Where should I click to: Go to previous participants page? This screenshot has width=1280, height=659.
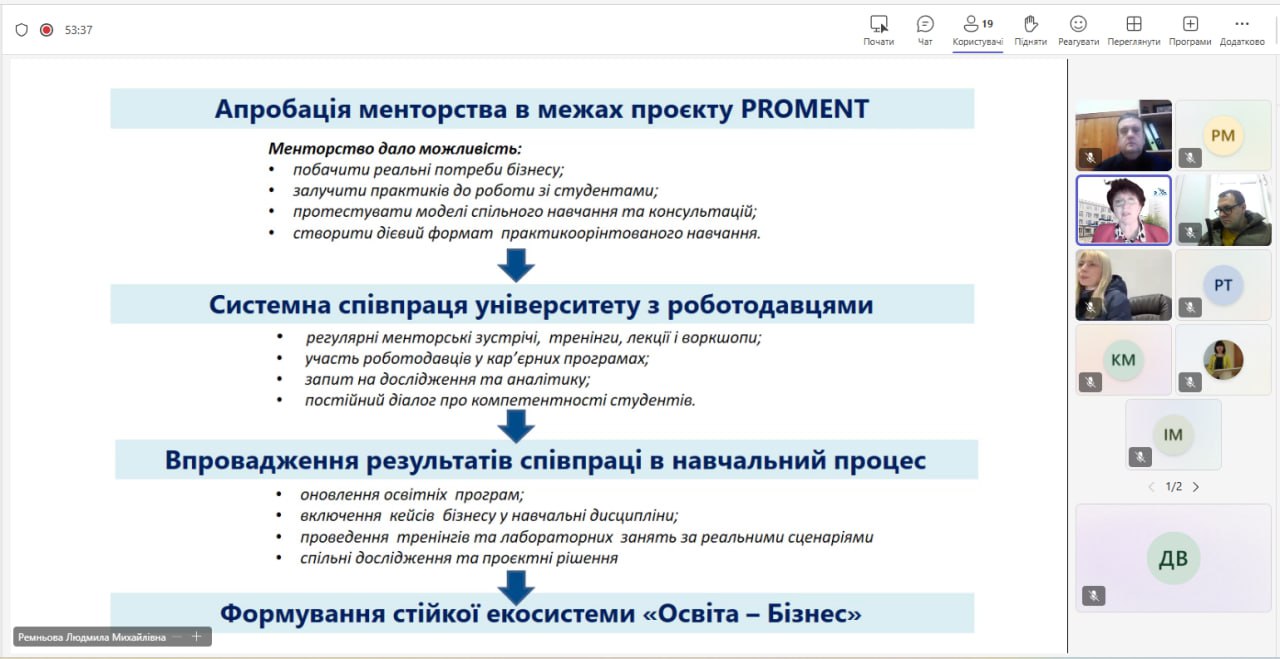click(1151, 487)
